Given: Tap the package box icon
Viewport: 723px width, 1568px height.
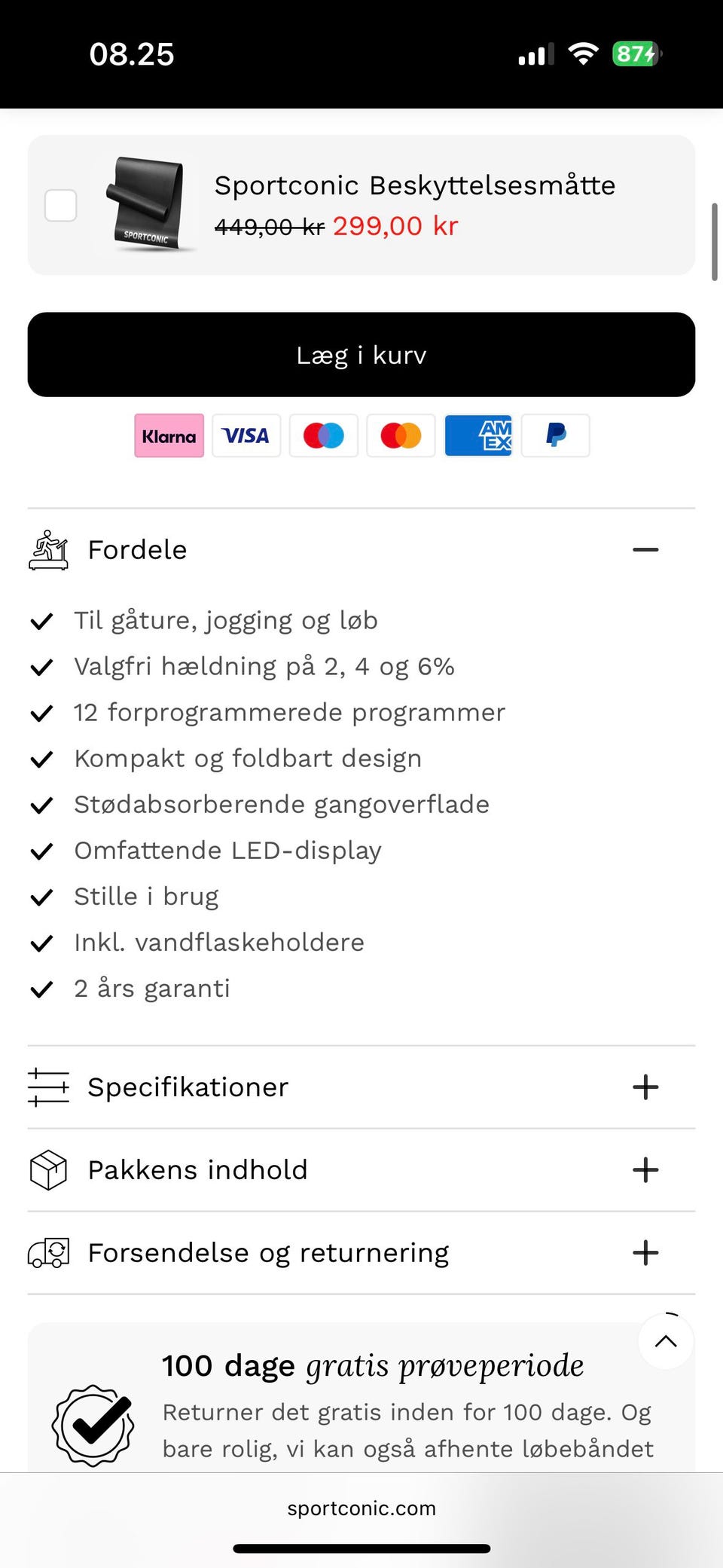Looking at the screenshot, I should (x=48, y=1170).
